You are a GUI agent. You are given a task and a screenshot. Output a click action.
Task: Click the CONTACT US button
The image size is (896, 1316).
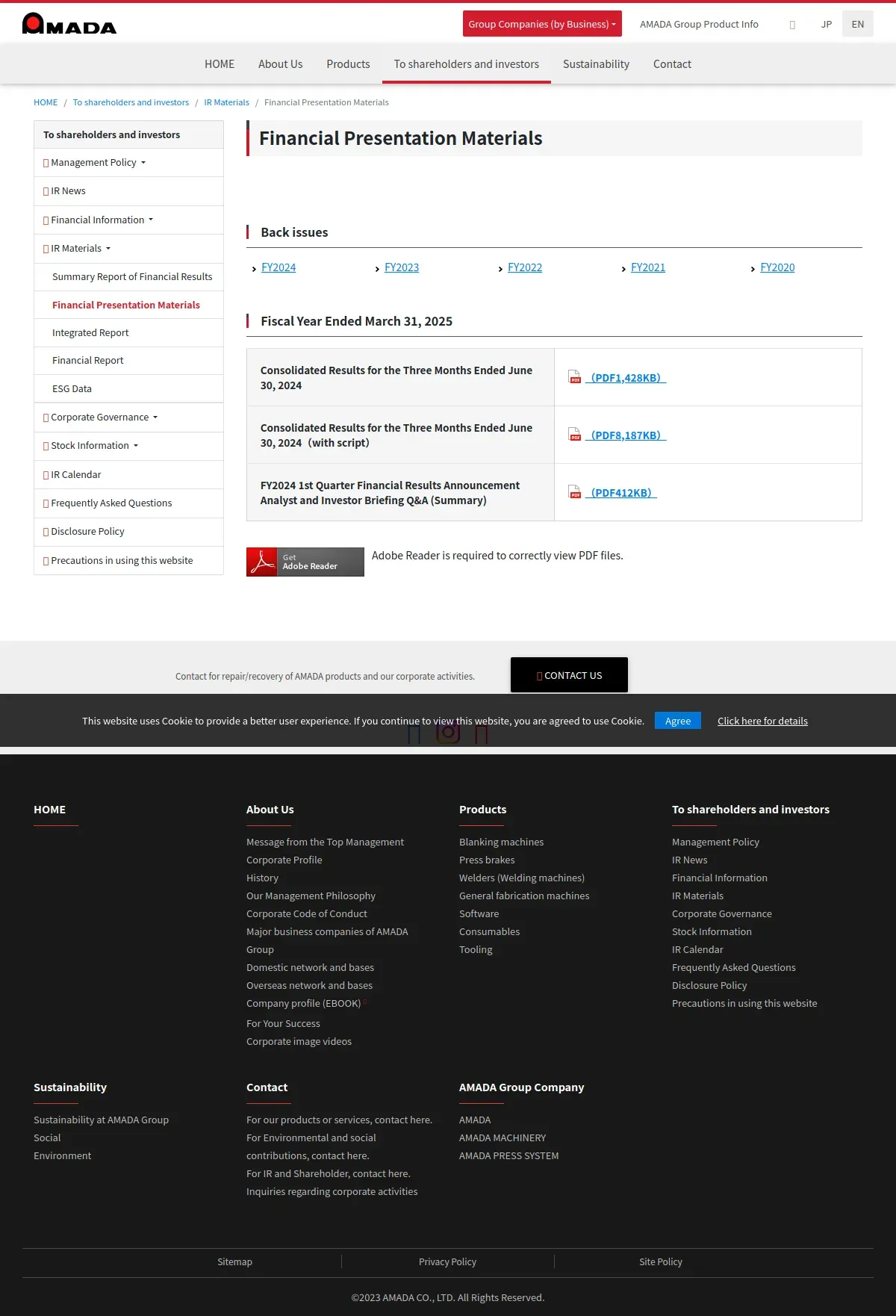click(569, 675)
